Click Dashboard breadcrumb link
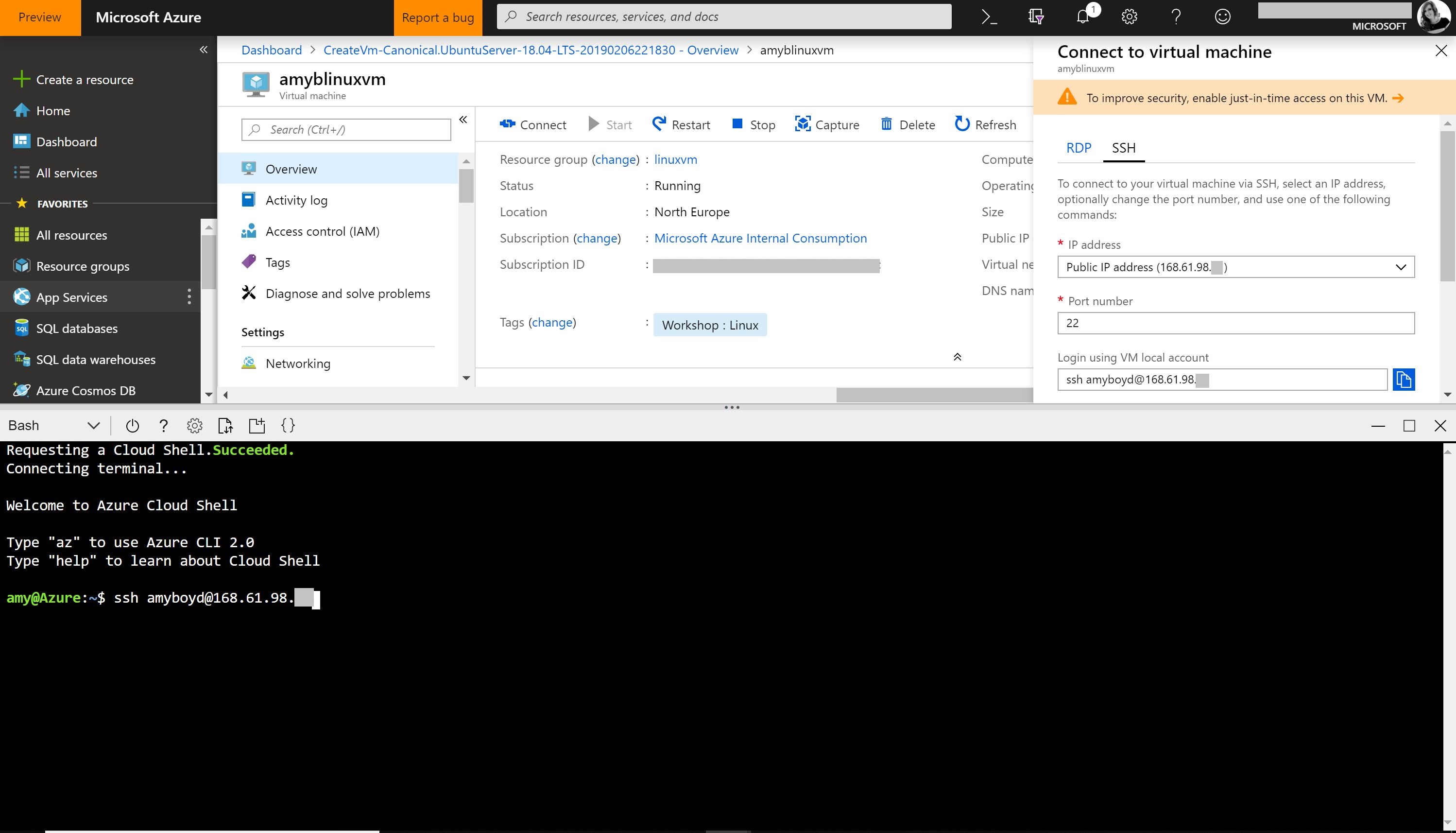Viewport: 1456px width, 833px height. point(271,50)
